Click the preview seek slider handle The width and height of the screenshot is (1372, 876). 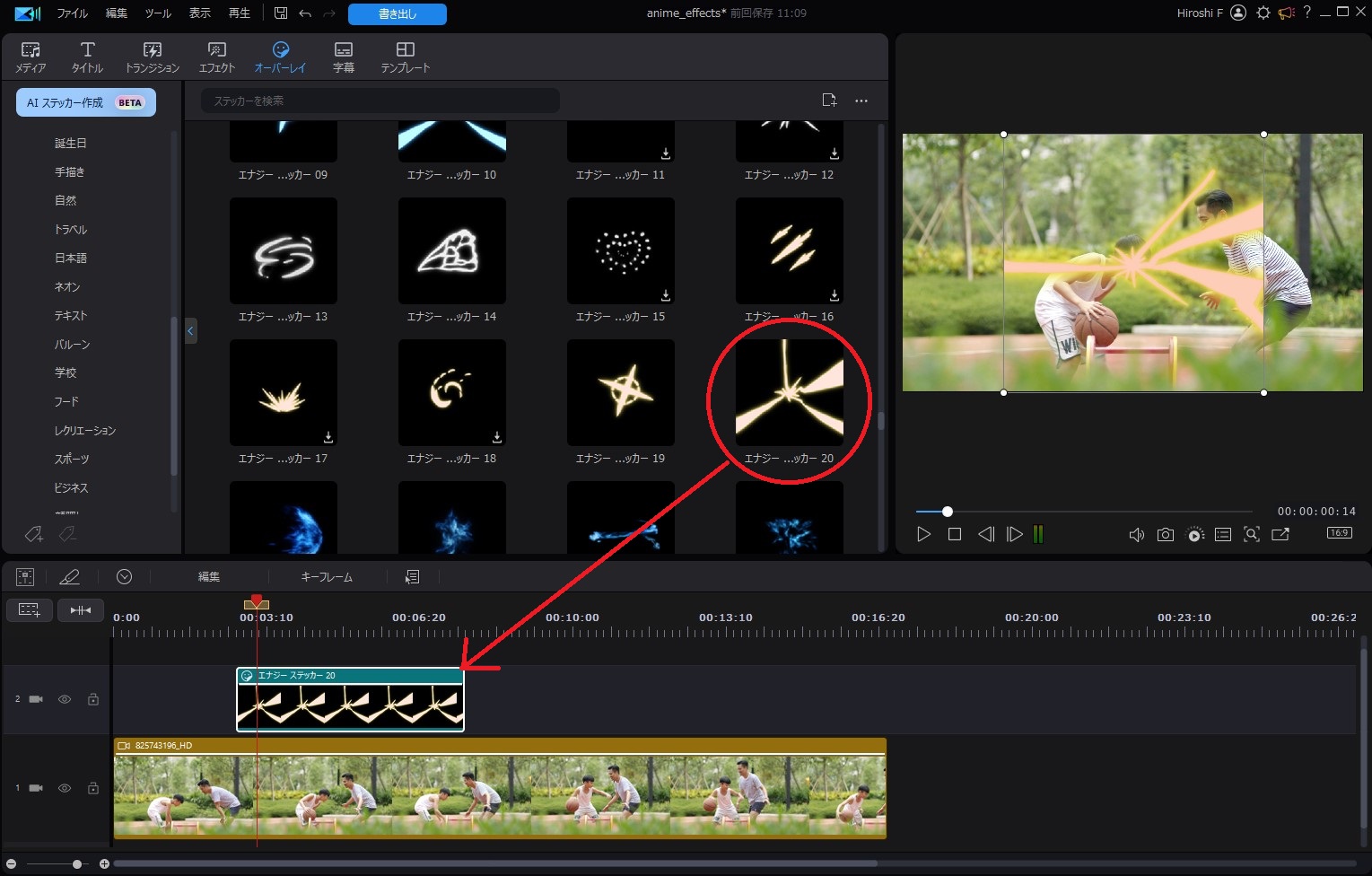click(x=947, y=512)
